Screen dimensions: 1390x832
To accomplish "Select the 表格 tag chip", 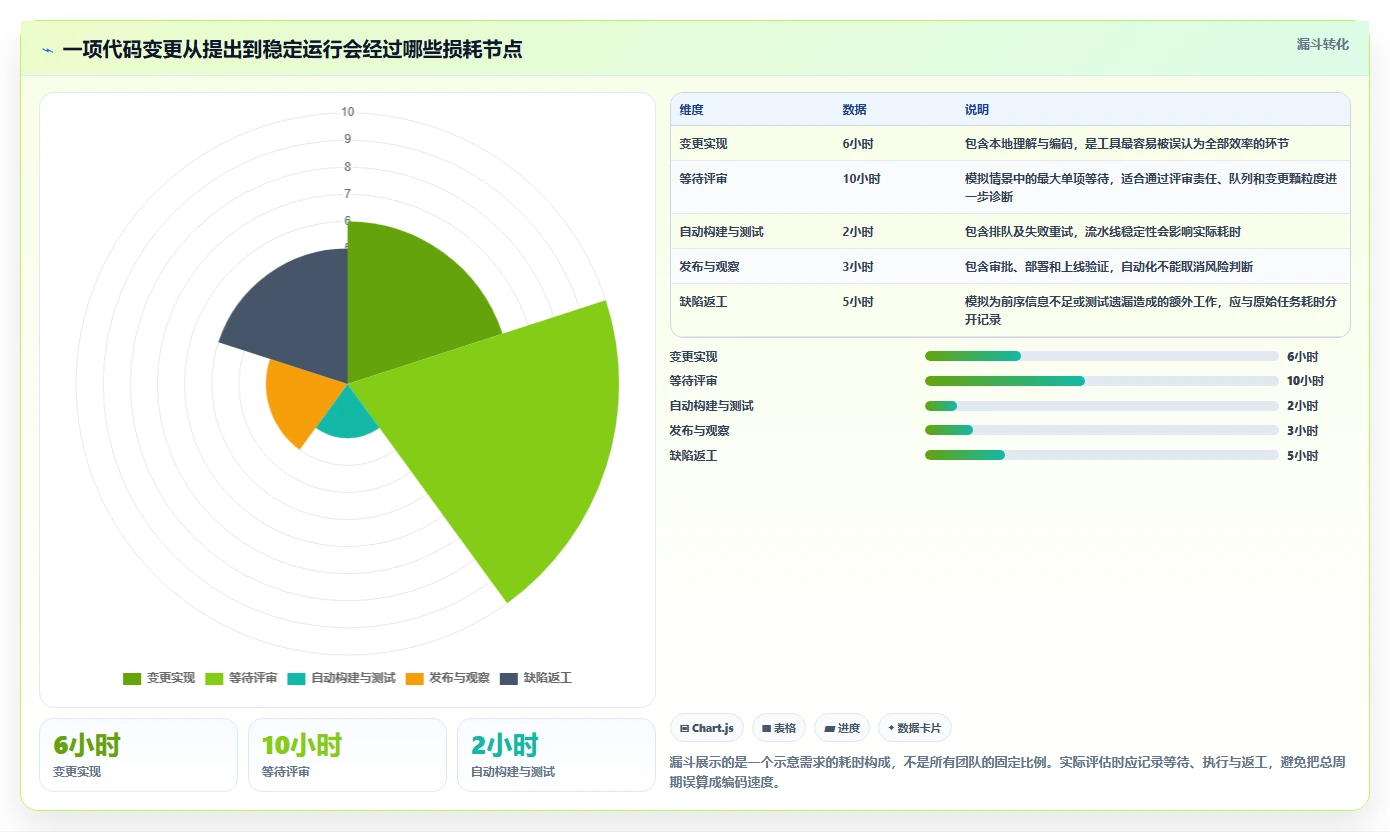I will coord(779,728).
